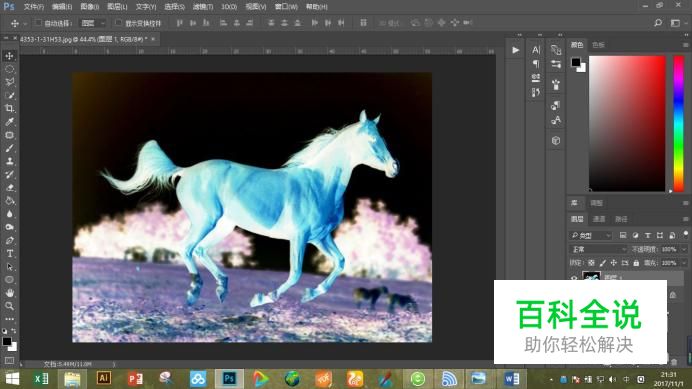Click the hue spectrum slider
The image size is (692, 389).
pyautogui.click(x=678, y=124)
